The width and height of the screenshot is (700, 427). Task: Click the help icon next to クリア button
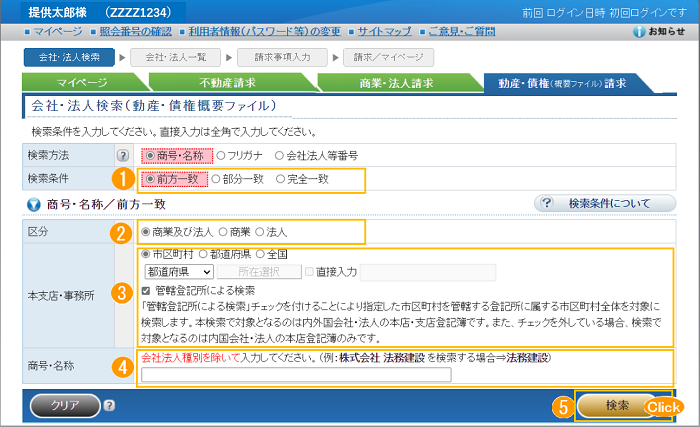click(109, 406)
